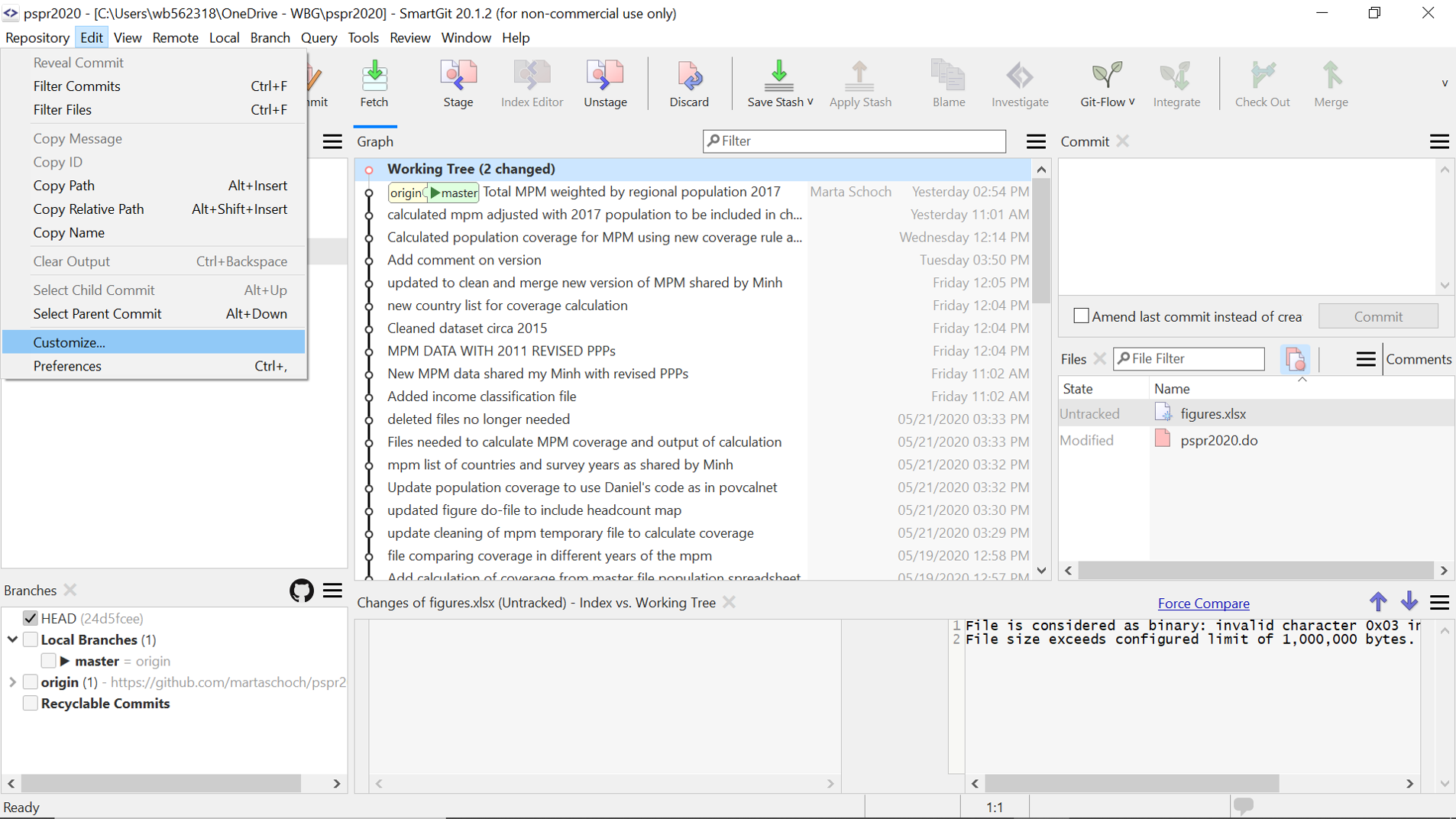
Task: Click the Force Compare link
Action: pyautogui.click(x=1203, y=604)
